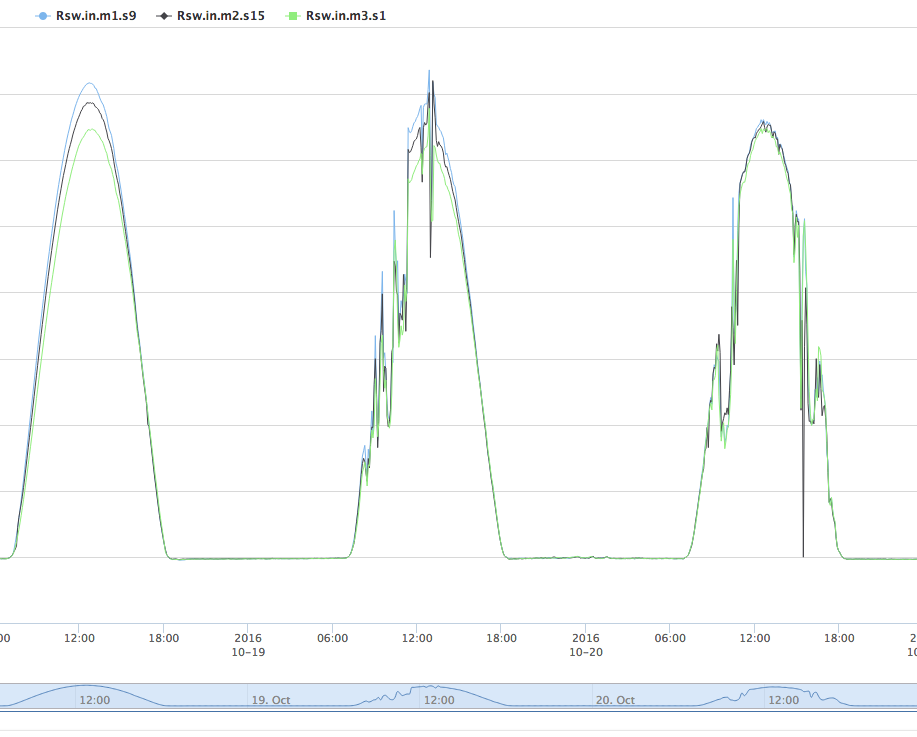Viewport: 917px width, 737px height.
Task: Click the 2016 10-19 x-axis date label
Action: (x=248, y=644)
